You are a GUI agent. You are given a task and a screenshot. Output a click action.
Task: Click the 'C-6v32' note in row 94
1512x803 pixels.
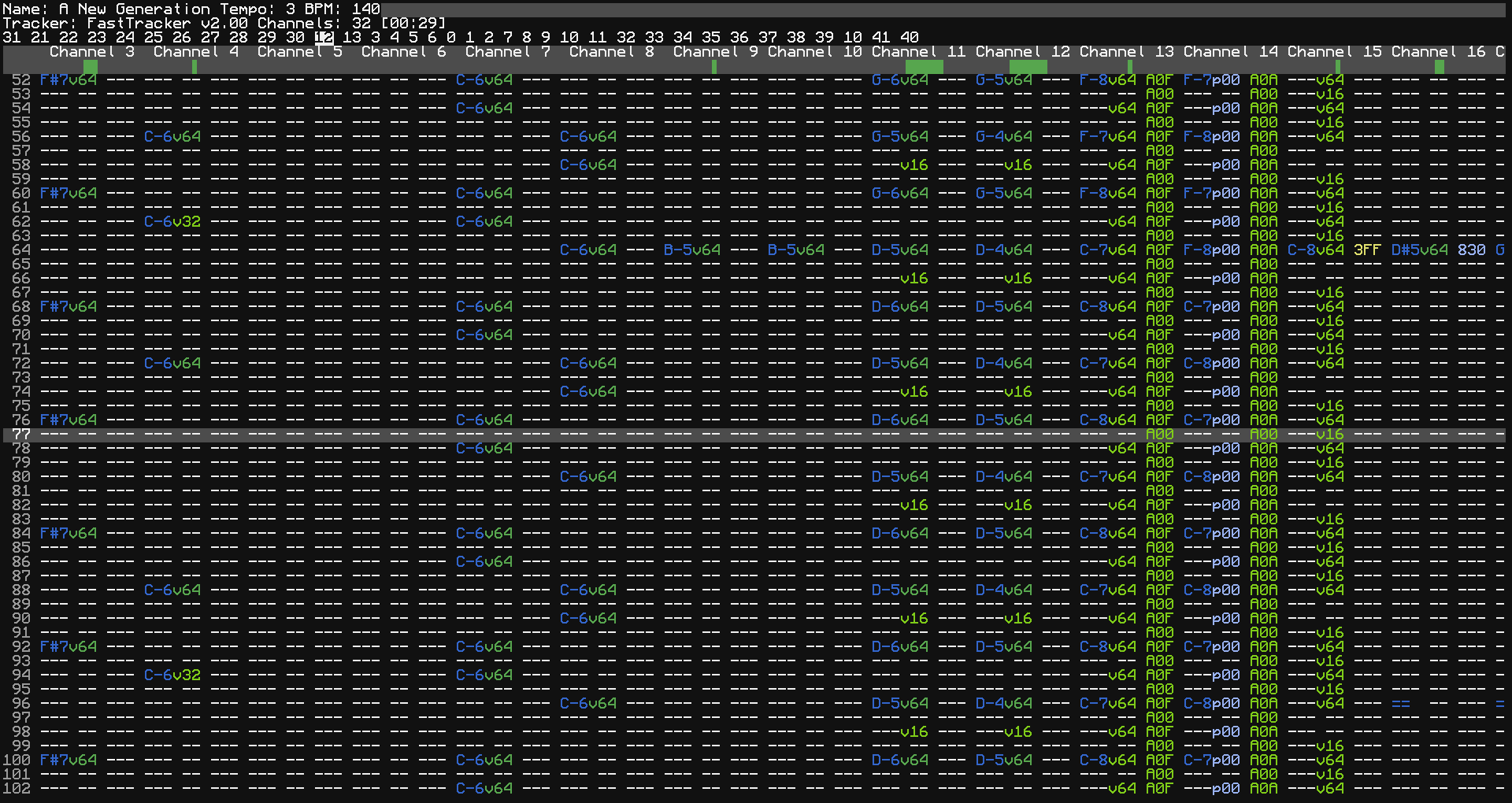click(x=172, y=675)
